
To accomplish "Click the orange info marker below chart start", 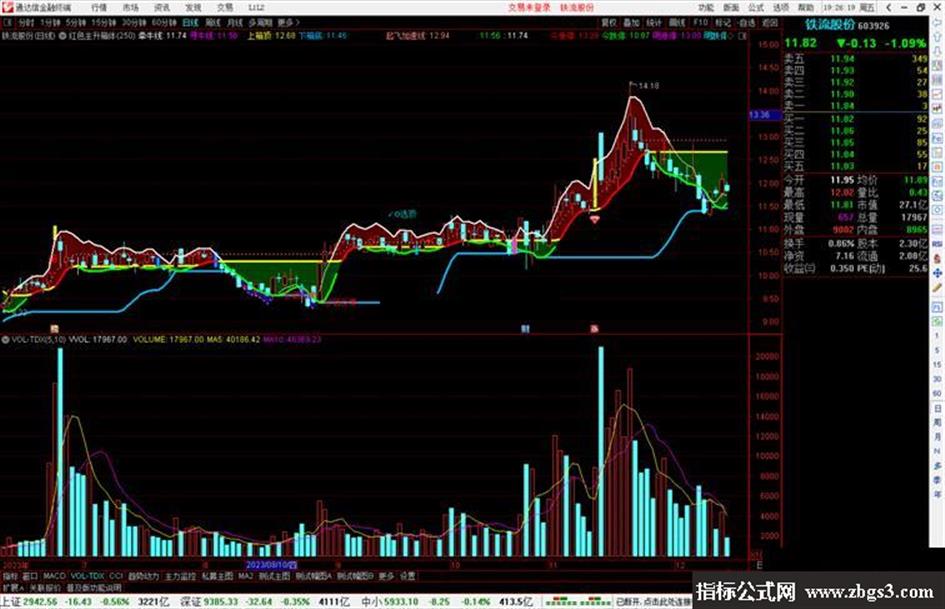I will coord(54,329).
